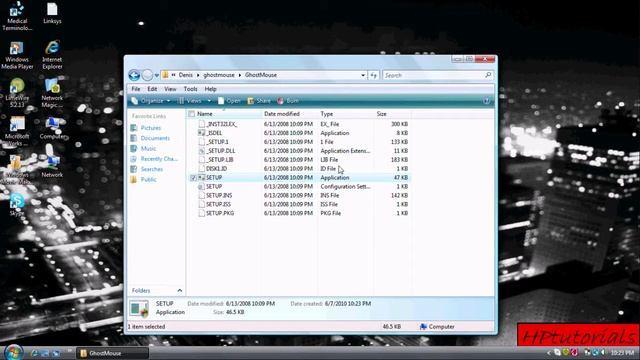Select the _SETUP.LIB file icon
640x360 pixels.
click(202, 160)
